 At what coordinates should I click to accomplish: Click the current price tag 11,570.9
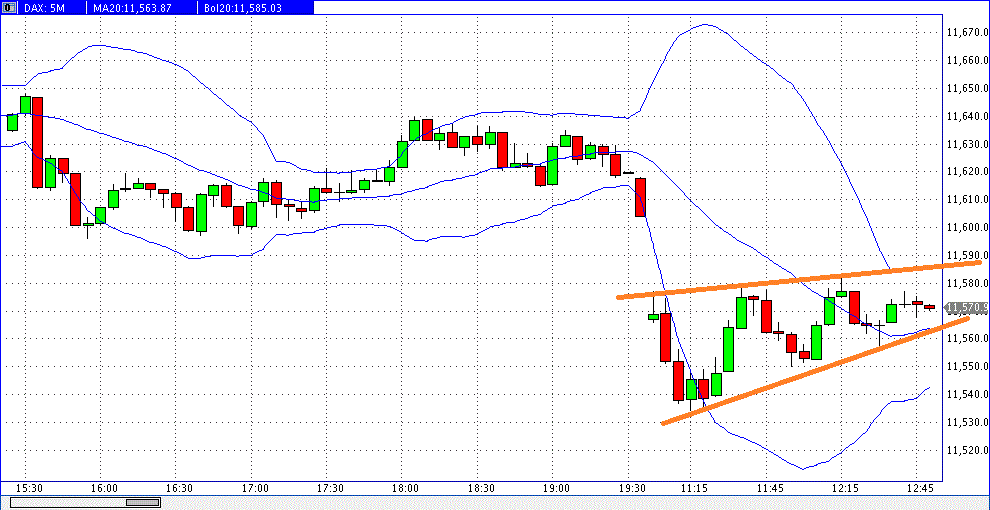click(967, 307)
